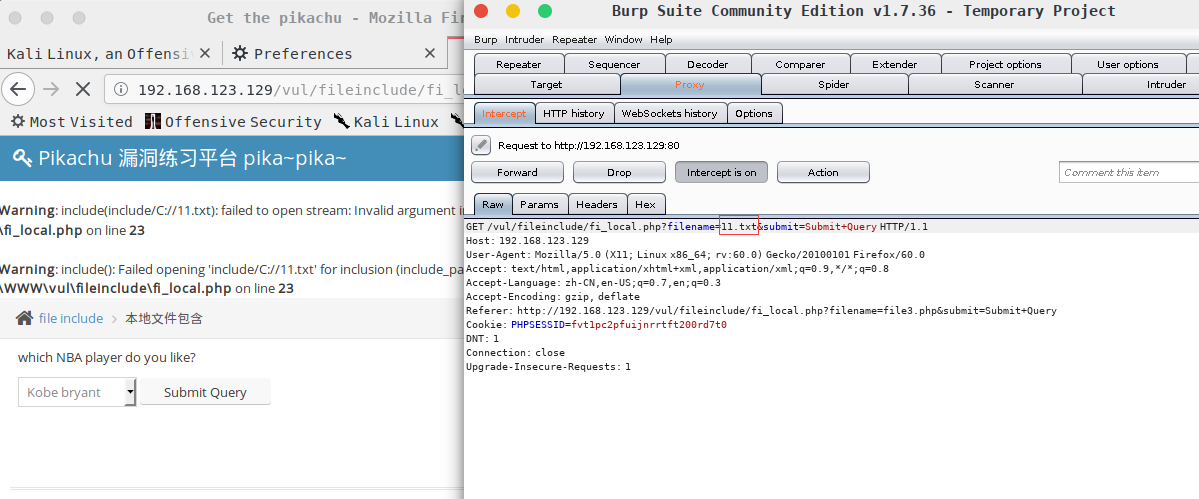The width and height of the screenshot is (1199, 499).
Task: Switch to Sequencer tab
Action: [614, 64]
